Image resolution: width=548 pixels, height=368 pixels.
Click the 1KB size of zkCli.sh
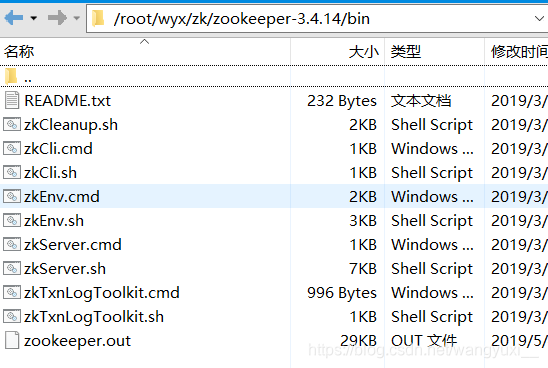coord(363,173)
